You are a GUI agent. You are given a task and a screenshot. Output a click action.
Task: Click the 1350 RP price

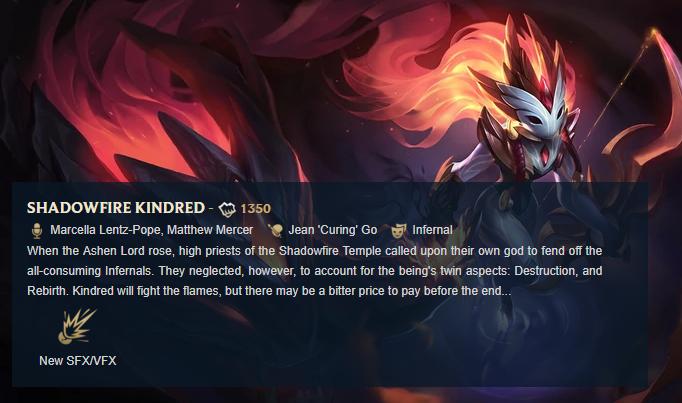click(x=255, y=209)
